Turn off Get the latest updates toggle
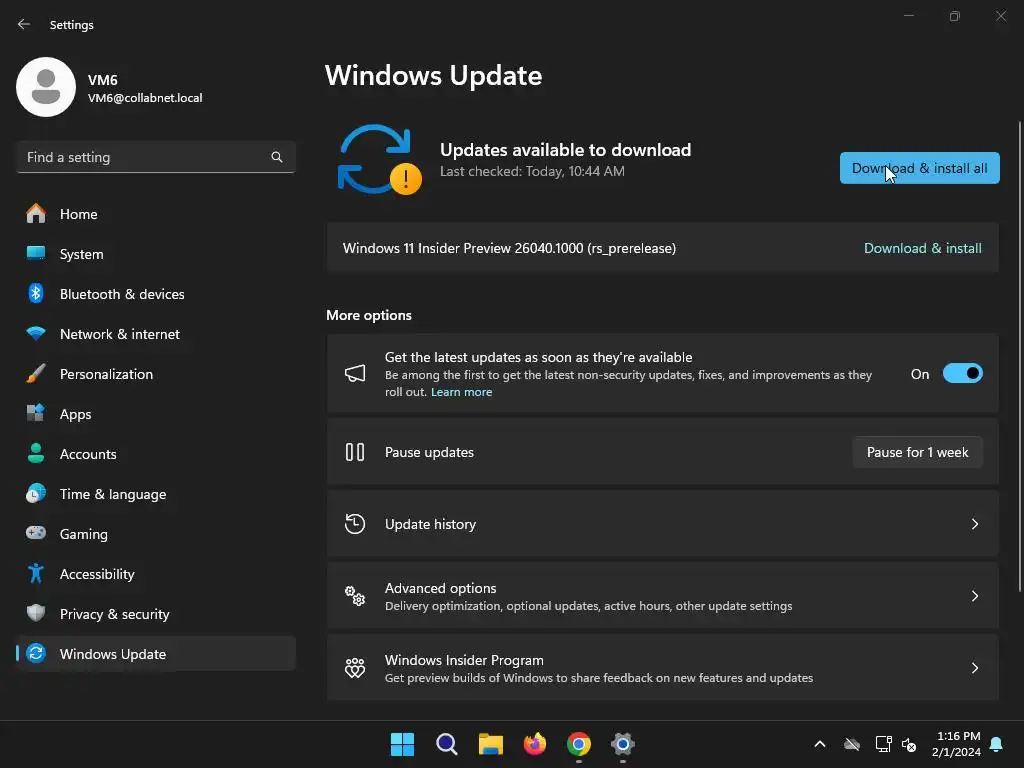This screenshot has width=1024, height=768. [x=963, y=374]
